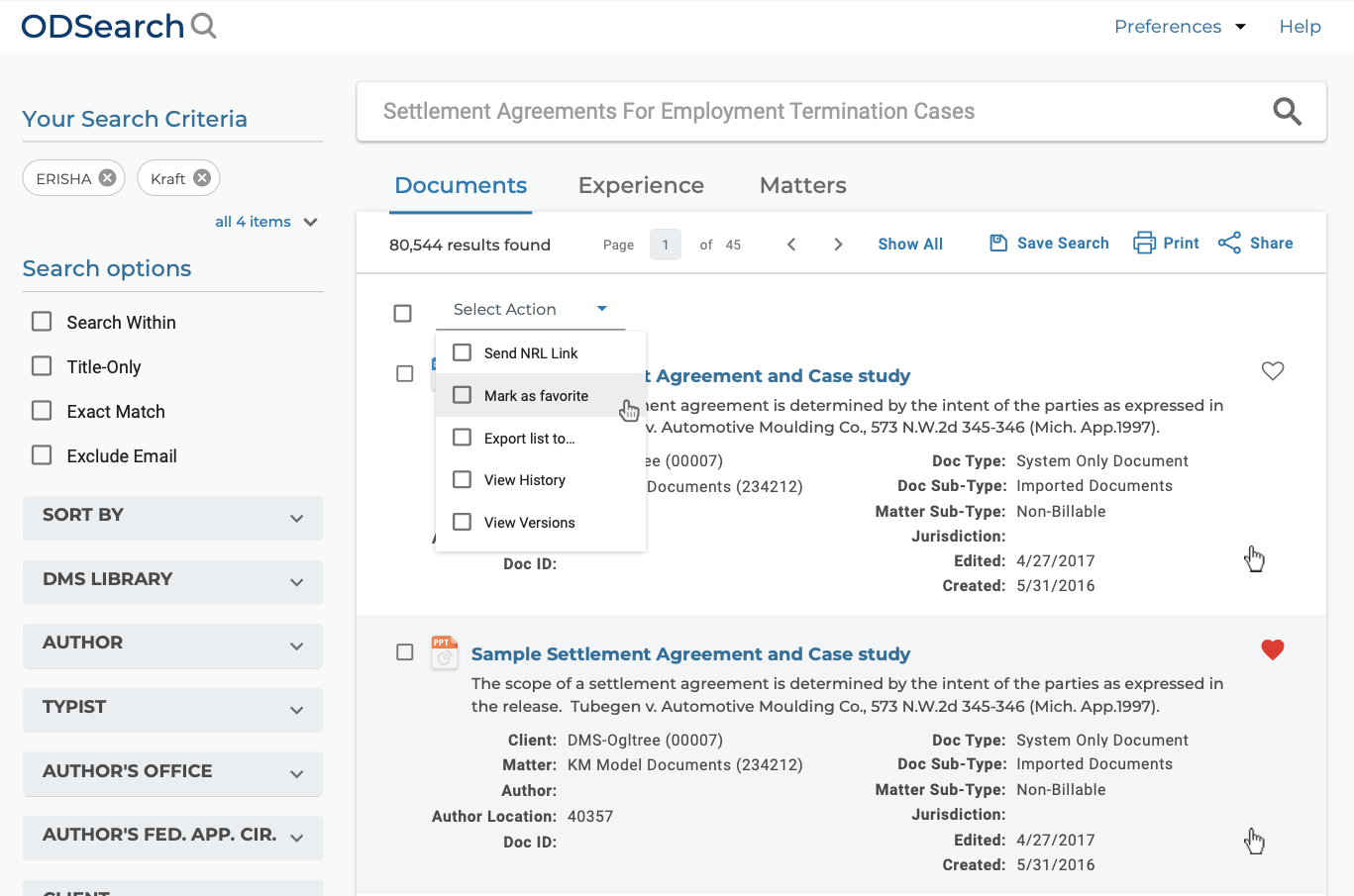Viewport: 1354px width, 896px height.
Task: Check the Export list to… option
Action: pos(462,438)
